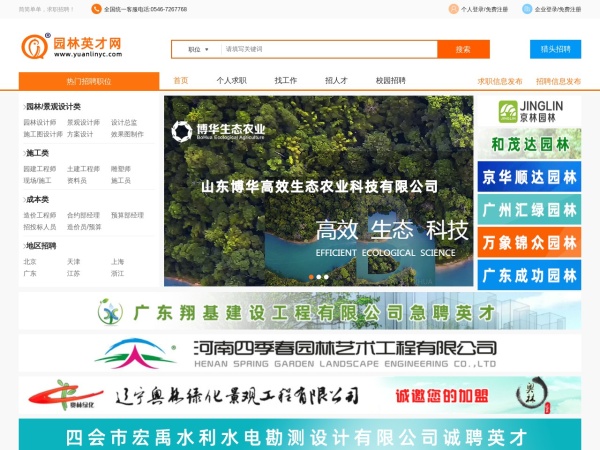600x450 pixels.
Task: Open 找工作 nav item
Action: [x=285, y=80]
